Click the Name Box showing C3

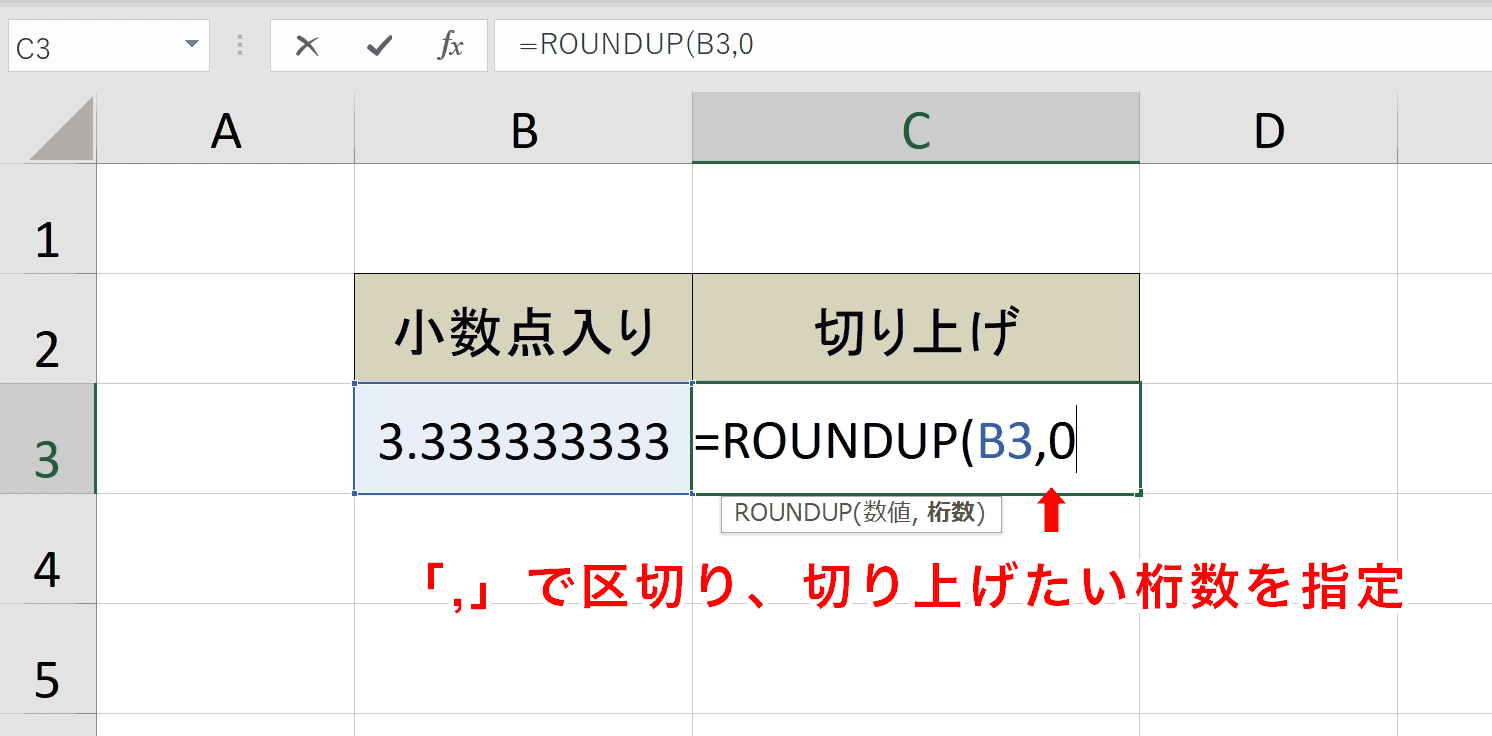tap(109, 46)
